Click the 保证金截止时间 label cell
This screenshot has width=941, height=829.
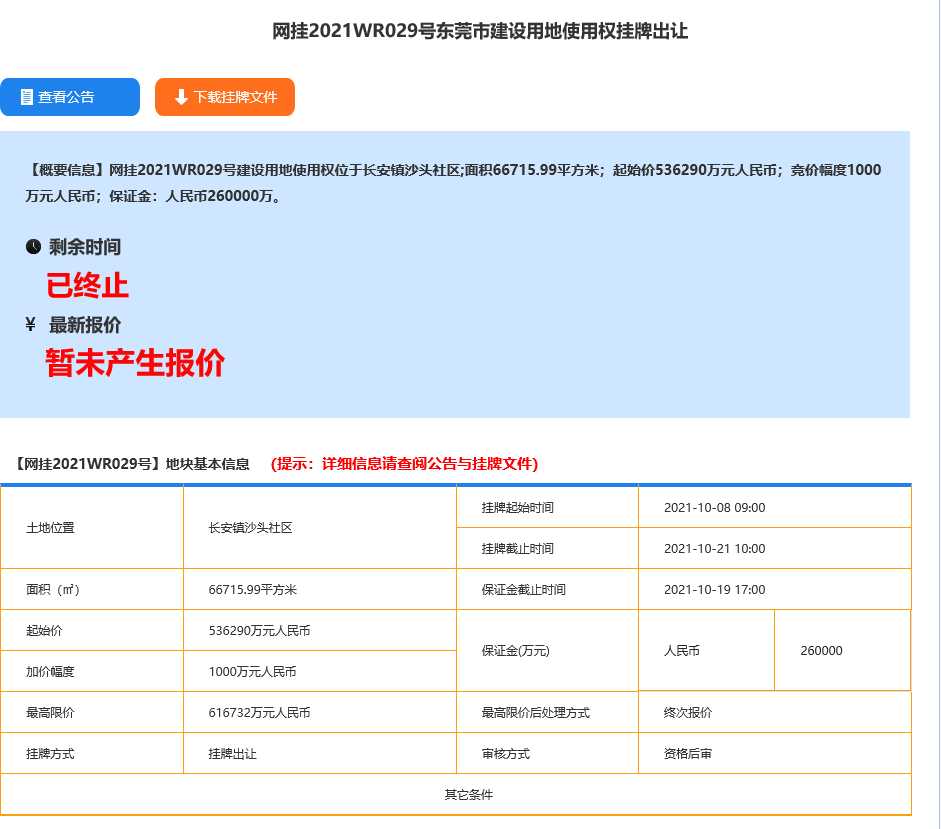coord(547,589)
